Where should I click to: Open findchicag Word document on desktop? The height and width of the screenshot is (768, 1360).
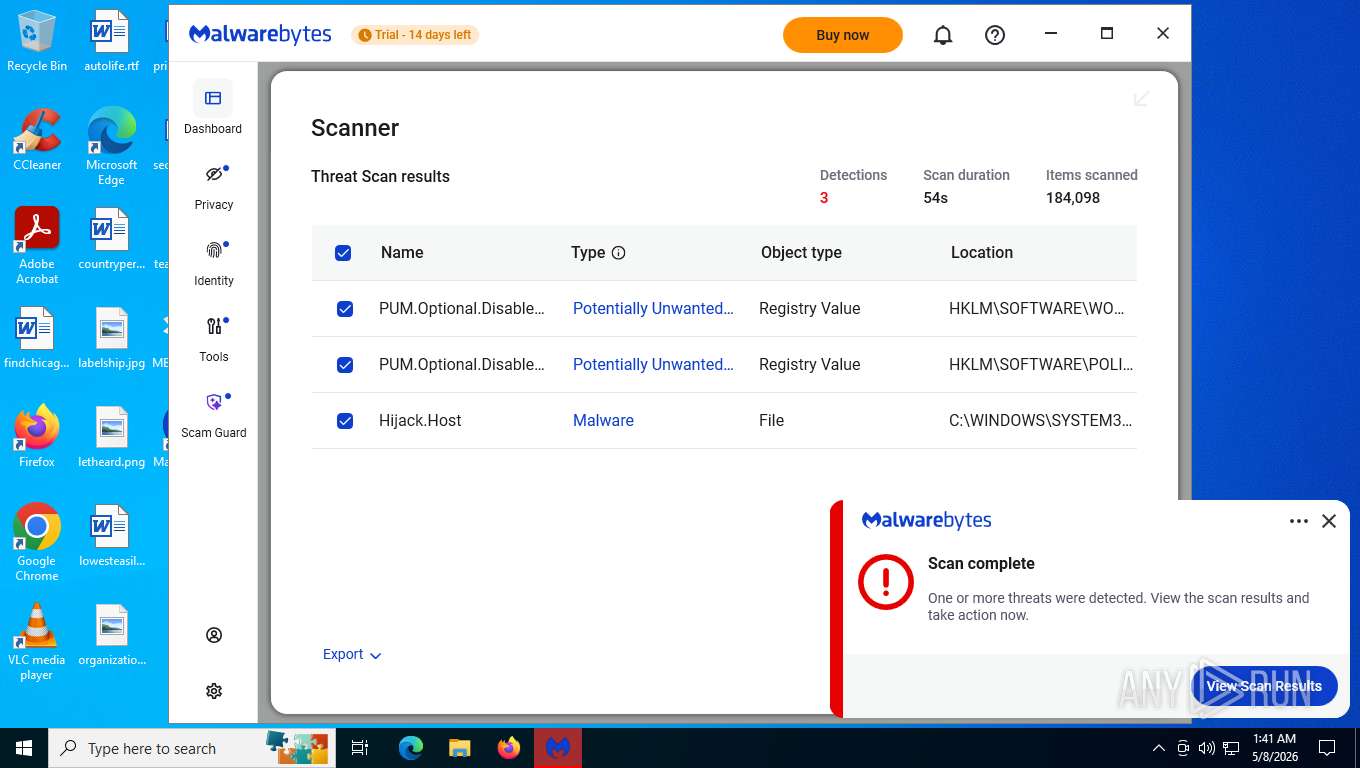(37, 338)
